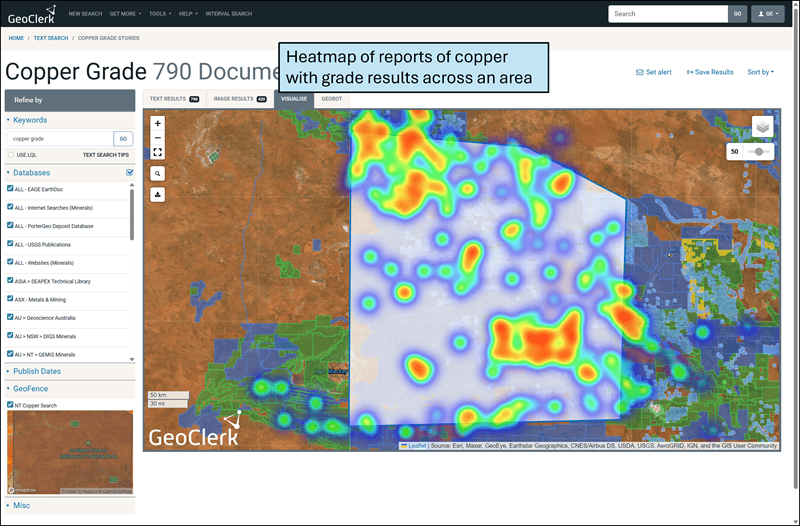Screen dimensions: 800x526
Task: Click the map download icon
Action: (x=157, y=194)
